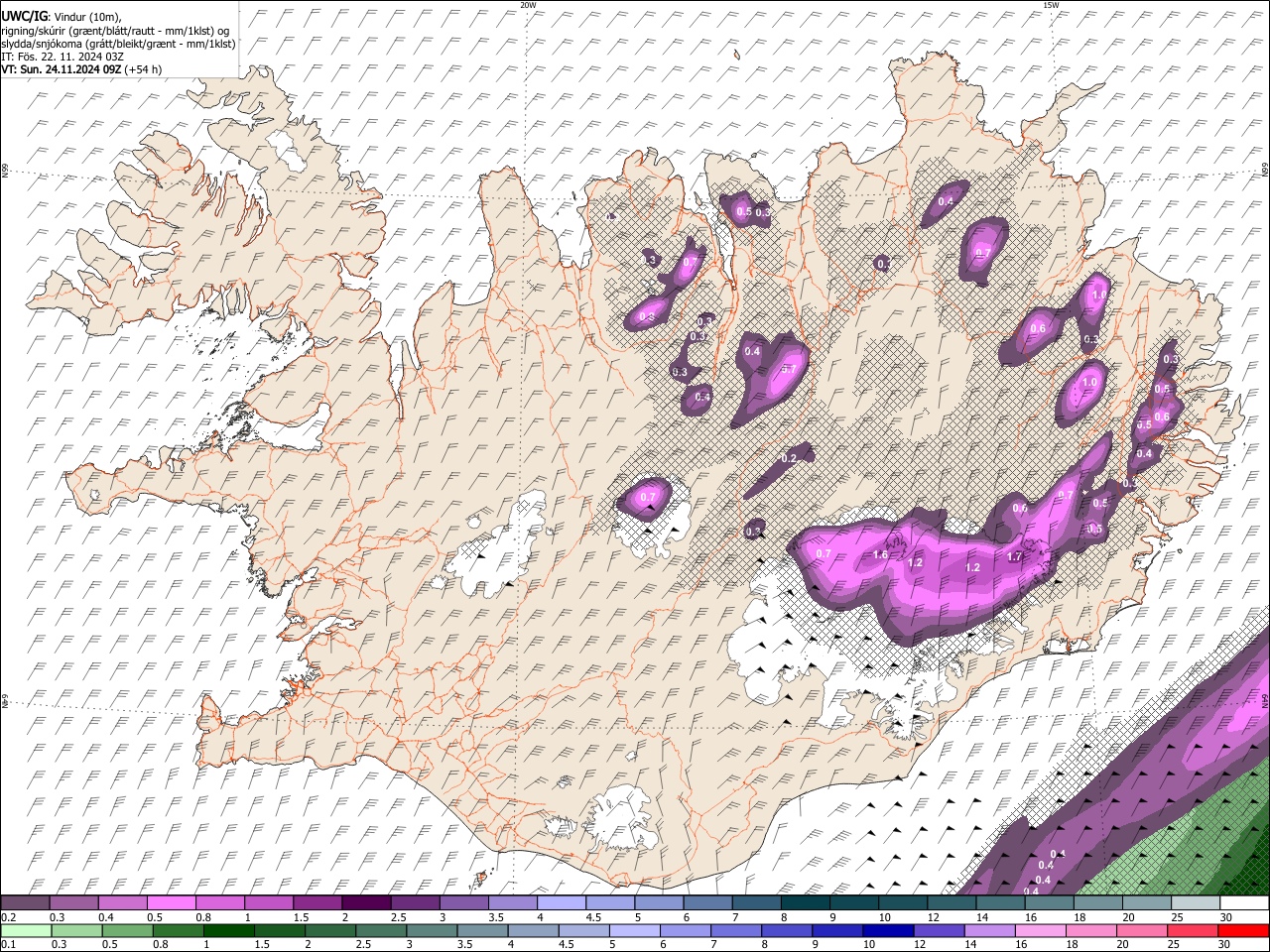Select the darkest green rain swatch starting at 1
Viewport: 1270px width, 952px height.
click(x=228, y=930)
